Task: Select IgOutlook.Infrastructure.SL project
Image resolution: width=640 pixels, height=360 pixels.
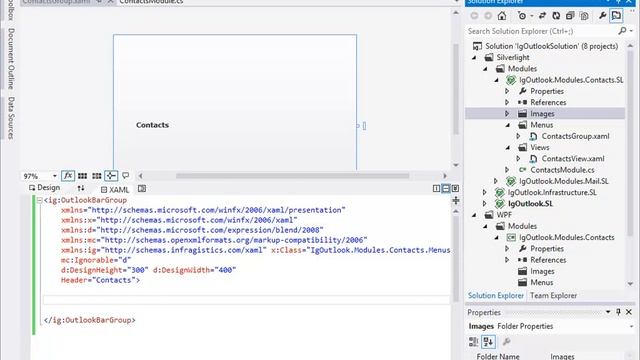Action: 552,192
